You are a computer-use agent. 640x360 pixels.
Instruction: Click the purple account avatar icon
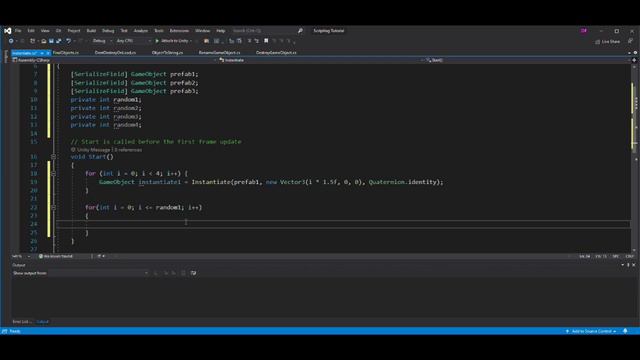(584, 31)
